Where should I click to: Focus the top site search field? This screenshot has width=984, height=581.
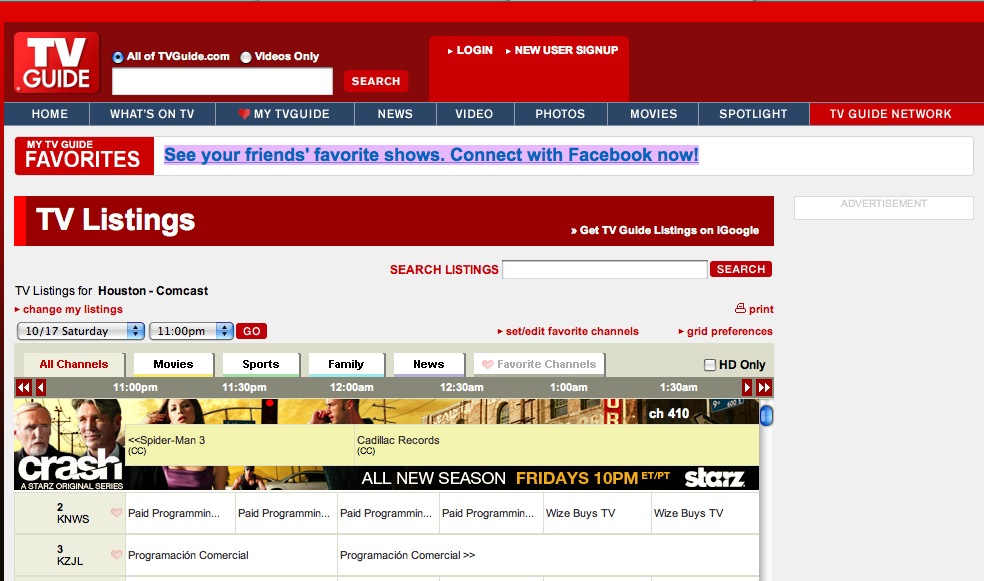pyautogui.click(x=222, y=81)
